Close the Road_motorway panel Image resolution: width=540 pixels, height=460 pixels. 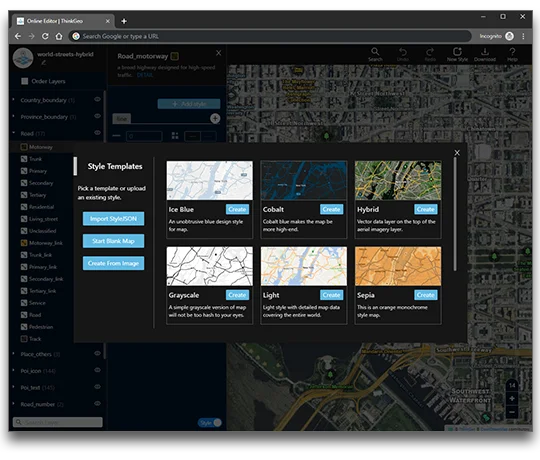[x=218, y=53]
